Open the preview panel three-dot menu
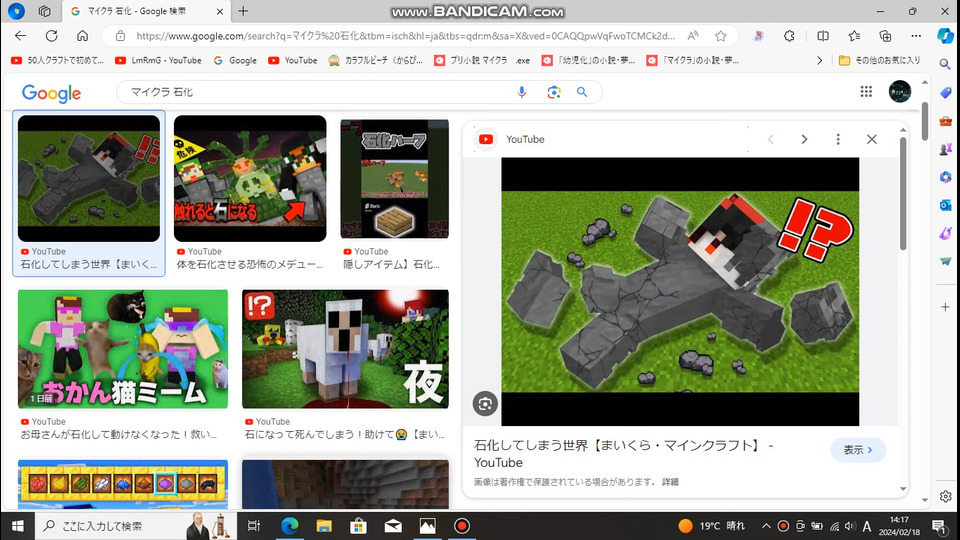Viewport: 960px width, 540px height. pyautogui.click(x=838, y=140)
